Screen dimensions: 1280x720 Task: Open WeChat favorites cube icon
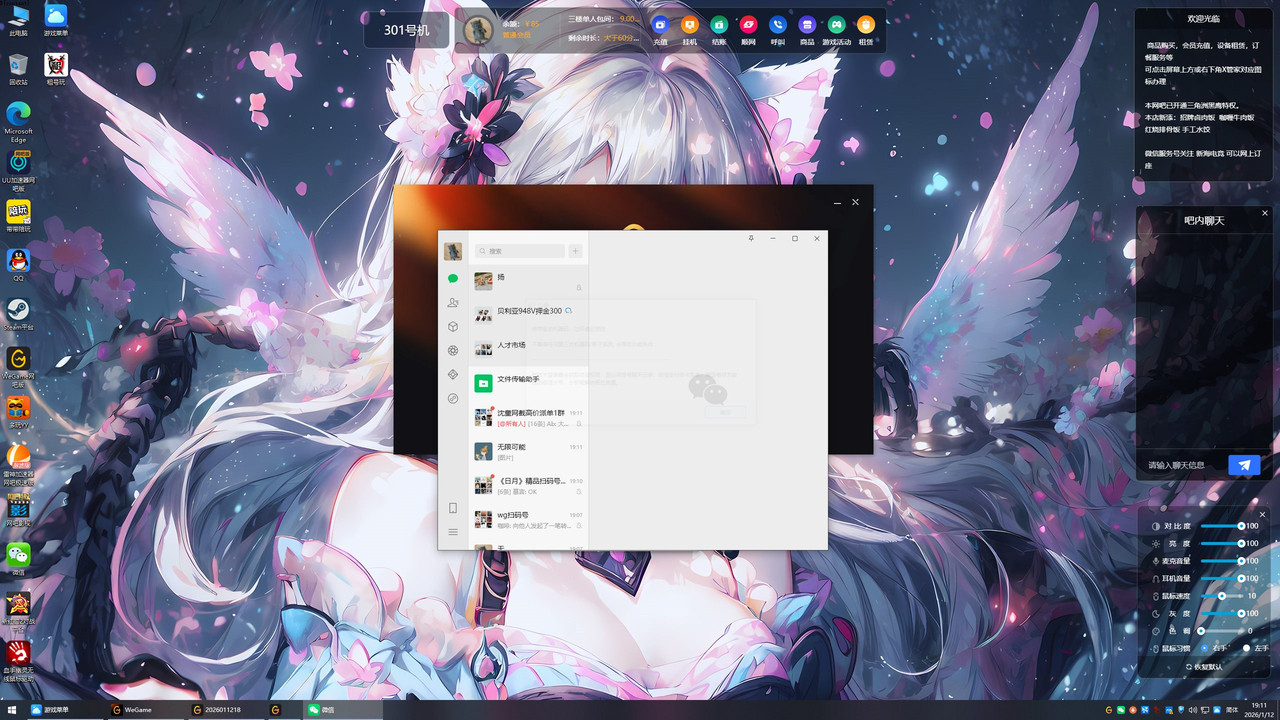point(453,326)
